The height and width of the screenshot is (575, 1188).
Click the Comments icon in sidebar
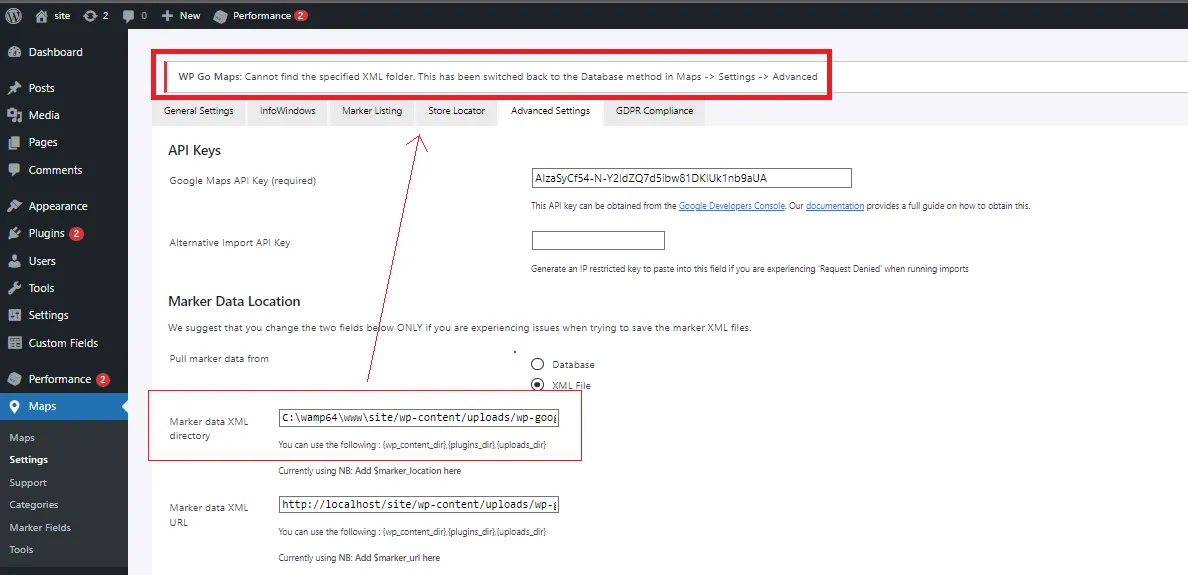click(x=14, y=170)
